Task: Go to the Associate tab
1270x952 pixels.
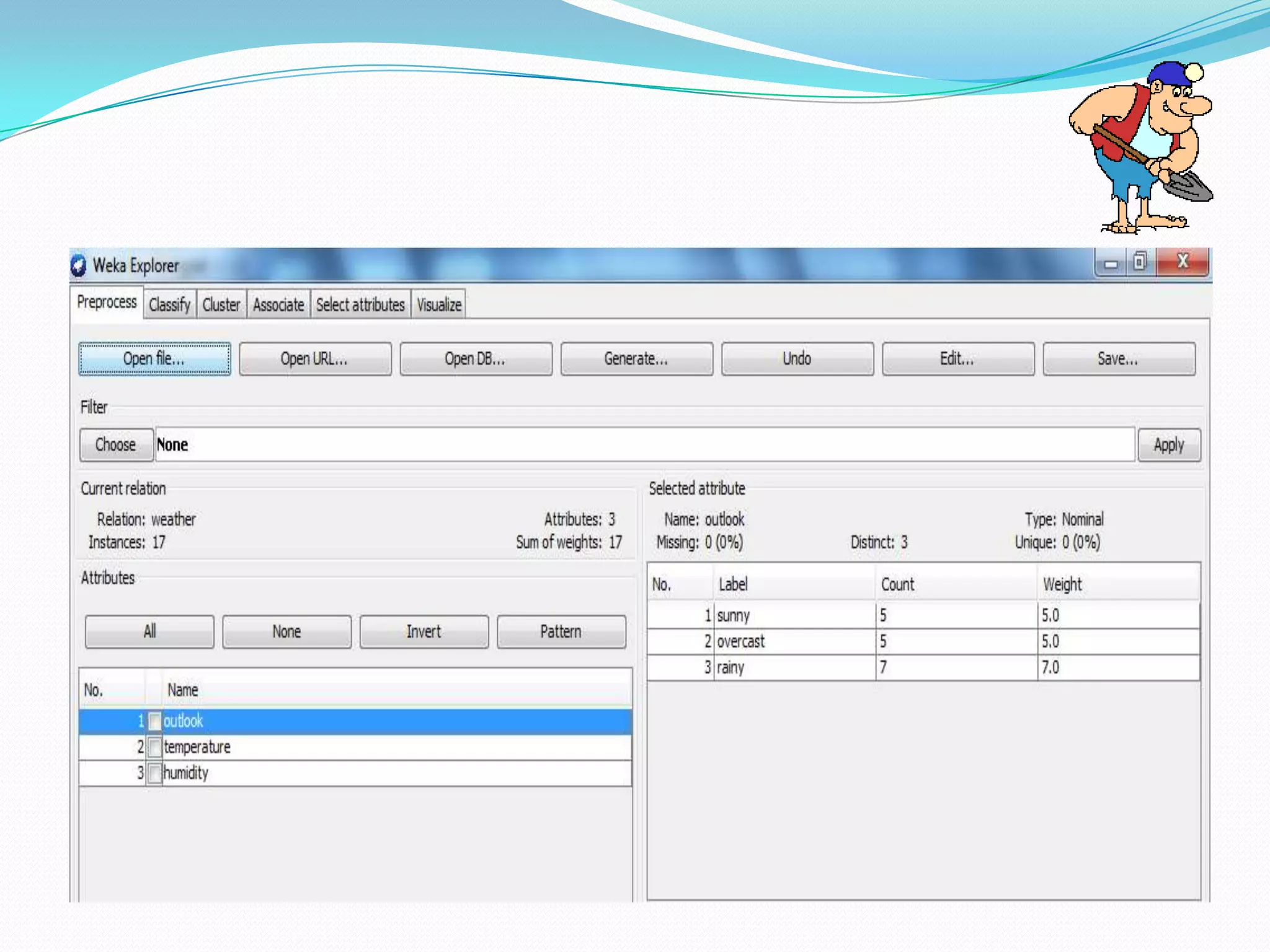Action: tap(278, 305)
